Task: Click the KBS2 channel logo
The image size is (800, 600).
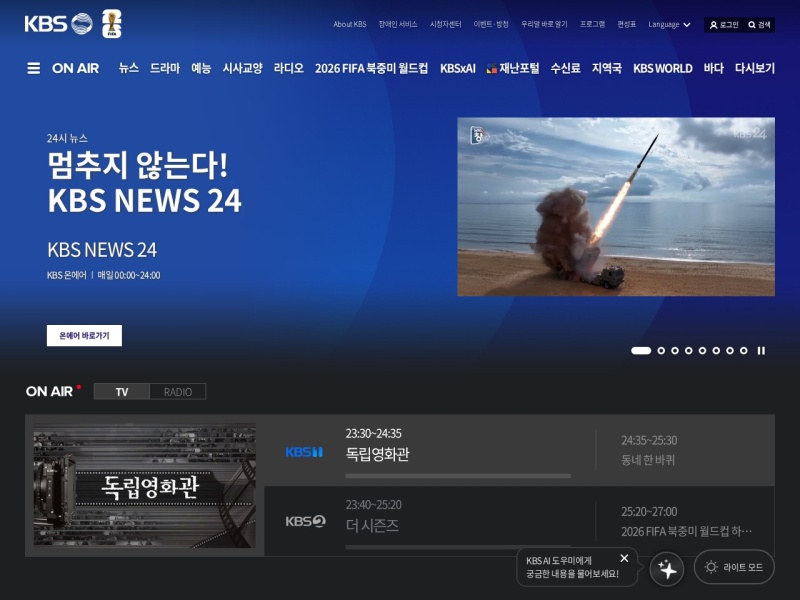Action: pos(305,521)
